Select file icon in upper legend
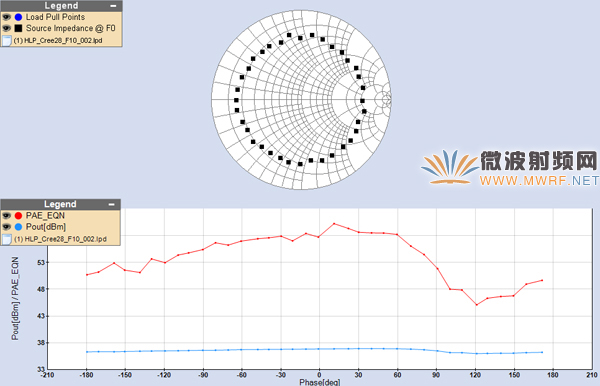The width and height of the screenshot is (600, 386). (7, 41)
